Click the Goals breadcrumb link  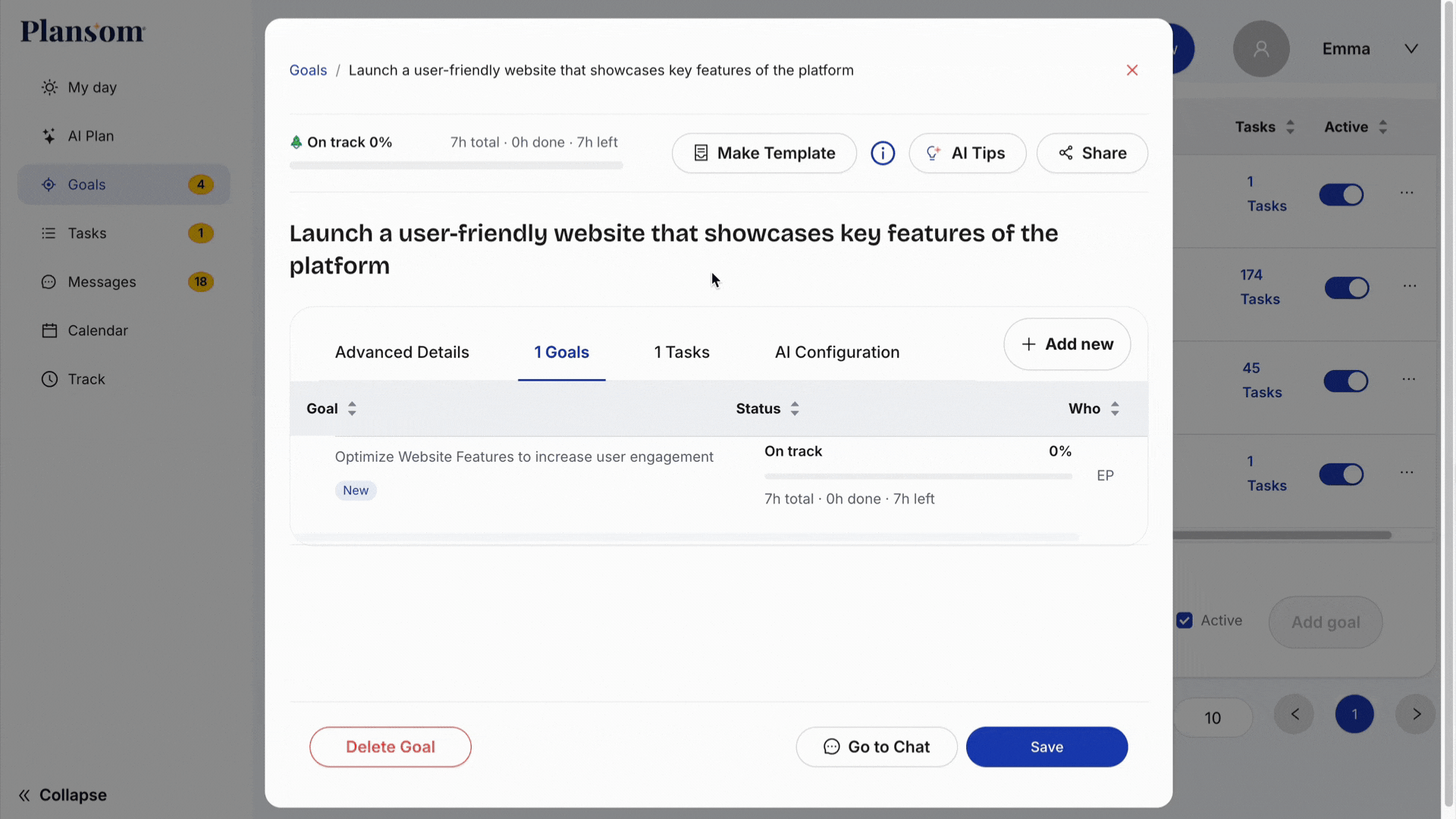coord(308,71)
